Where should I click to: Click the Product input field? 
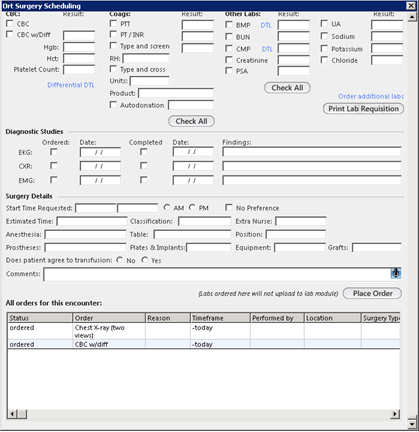(x=176, y=93)
